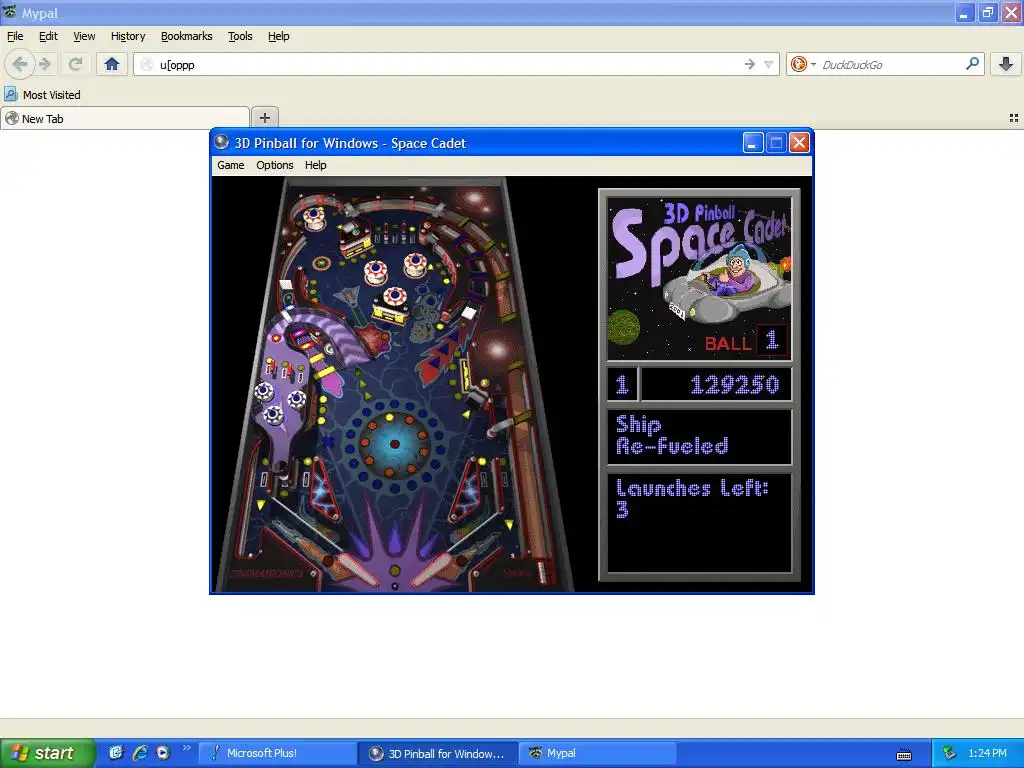Click the browser Forward arrow button
The width and height of the screenshot is (1024, 768).
(x=45, y=64)
